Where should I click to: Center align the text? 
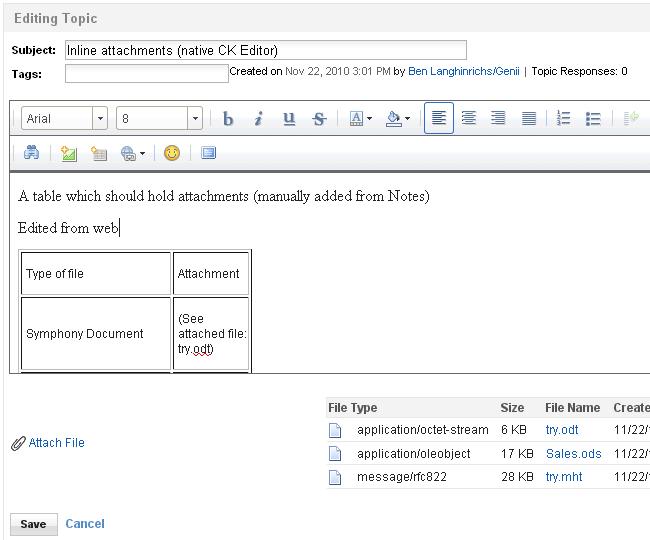[468, 119]
